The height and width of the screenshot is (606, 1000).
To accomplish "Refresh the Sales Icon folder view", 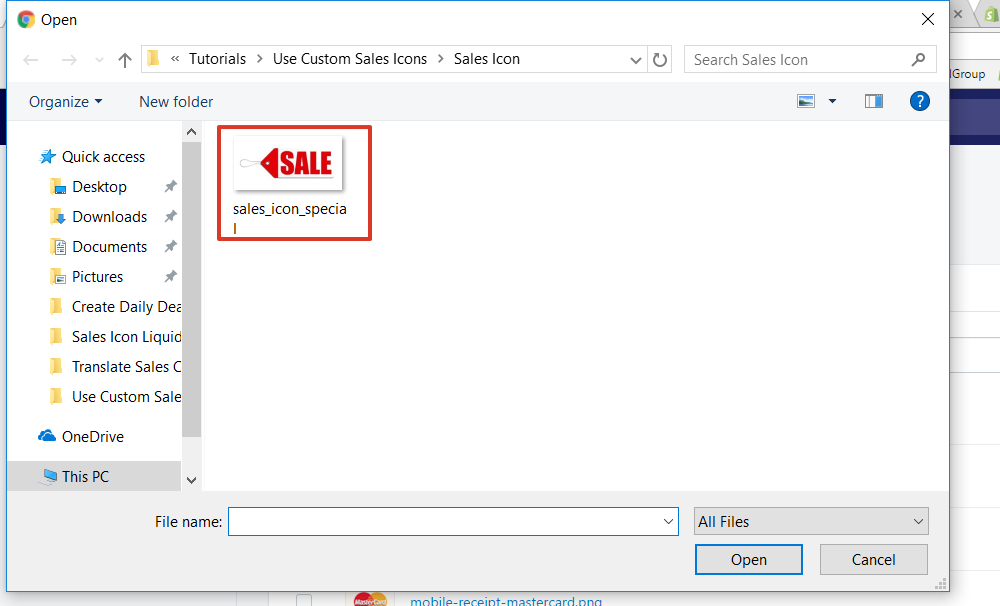I will (660, 59).
